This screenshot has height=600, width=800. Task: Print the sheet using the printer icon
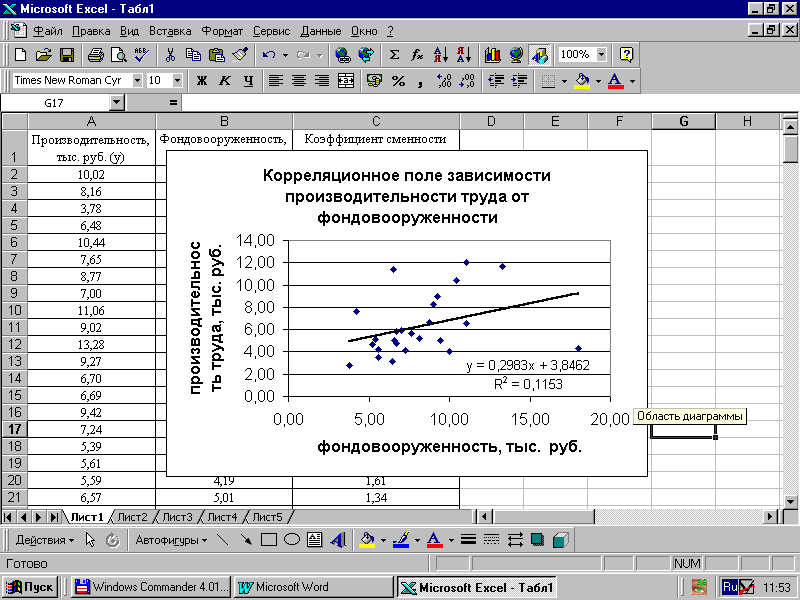click(x=95, y=55)
